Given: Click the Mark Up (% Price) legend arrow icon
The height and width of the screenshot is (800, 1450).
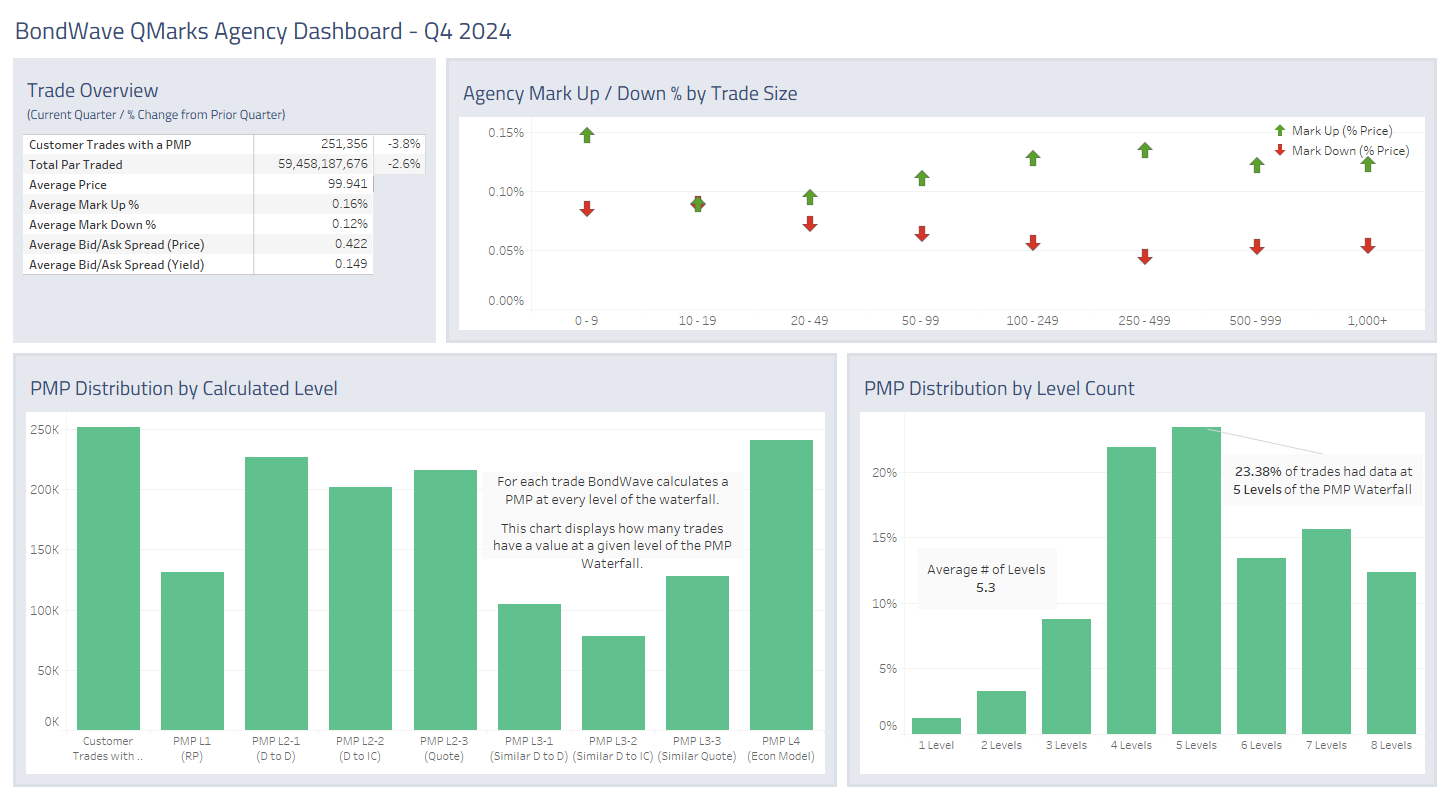Looking at the screenshot, I should tap(1280, 131).
